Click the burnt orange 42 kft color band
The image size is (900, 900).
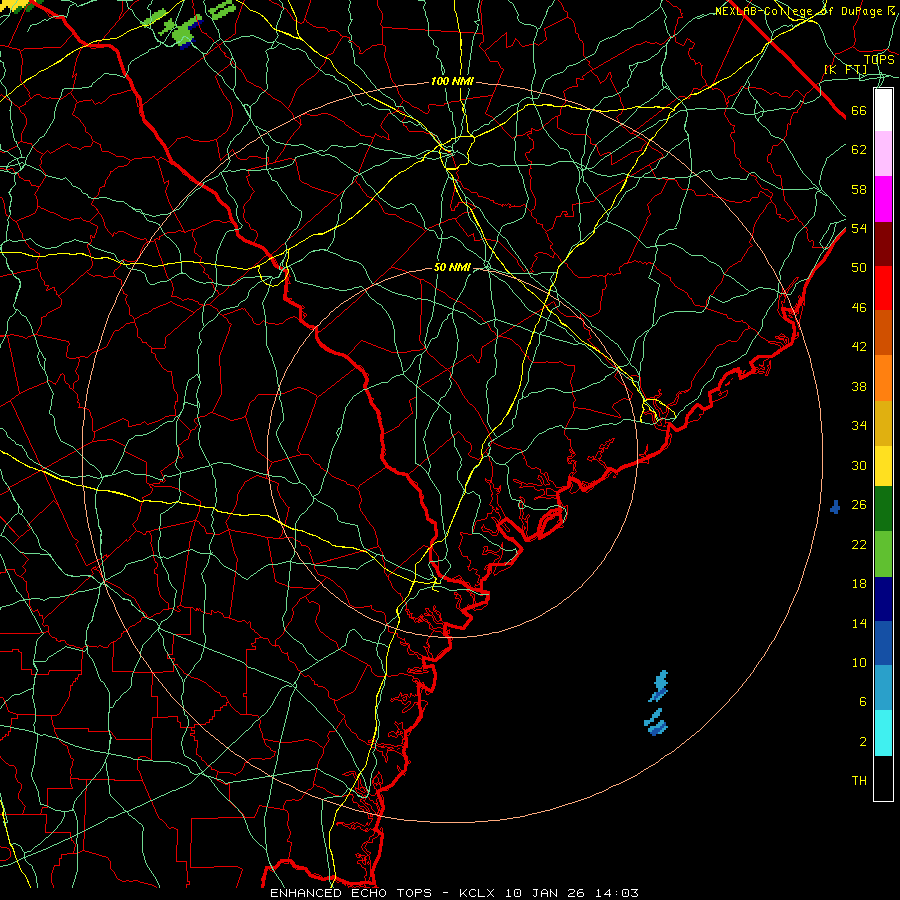pyautogui.click(x=883, y=332)
